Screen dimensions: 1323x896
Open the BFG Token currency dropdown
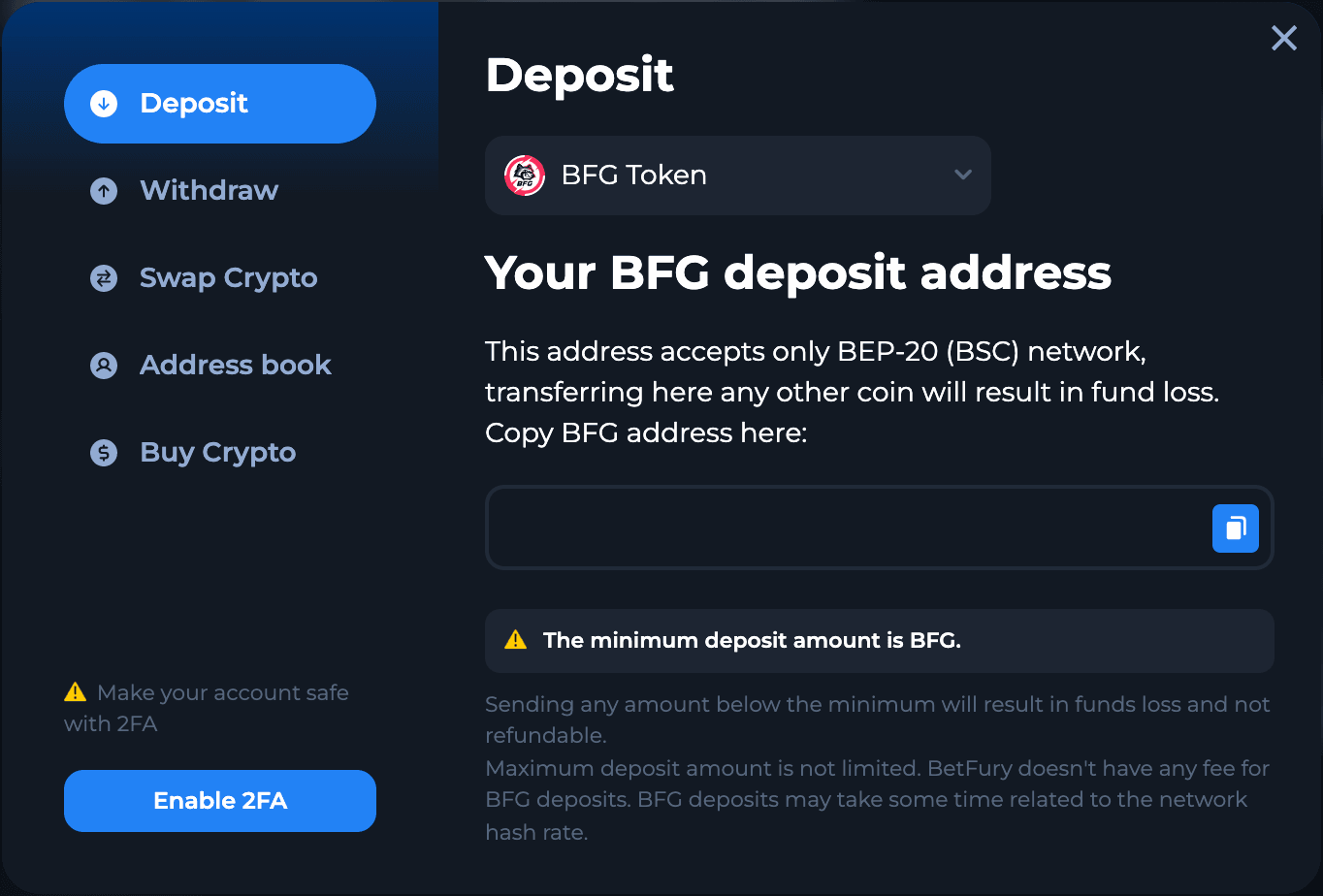[737, 176]
